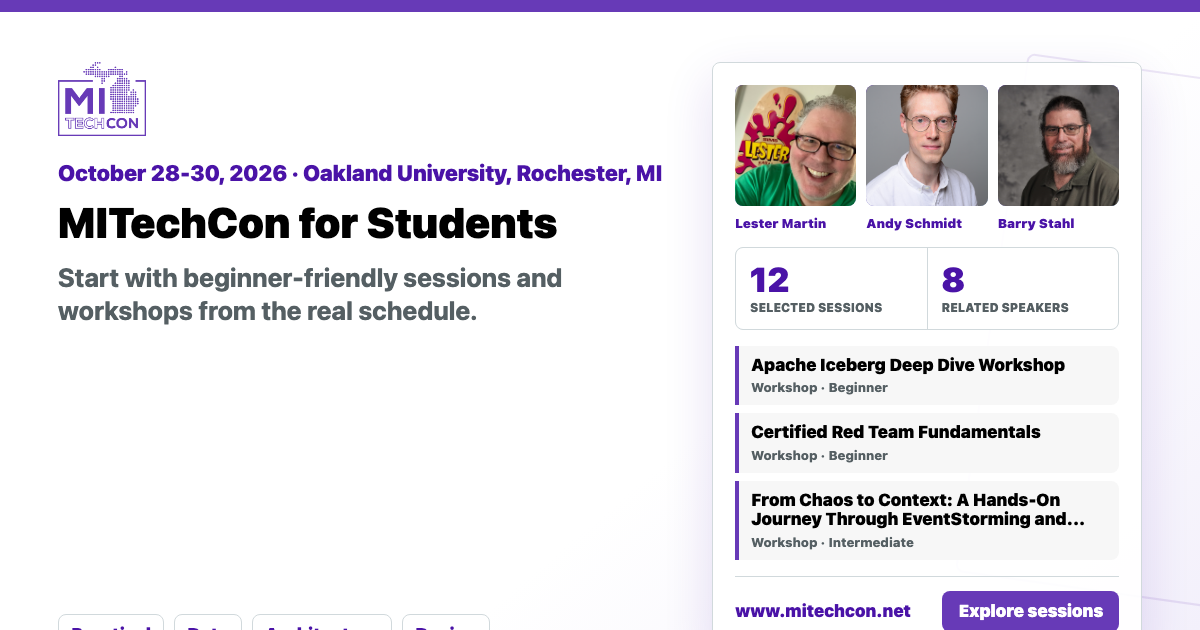Viewport: 1200px width, 630px height.
Task: Open the Certified Red Team Fundamentals session
Action: click(x=927, y=443)
